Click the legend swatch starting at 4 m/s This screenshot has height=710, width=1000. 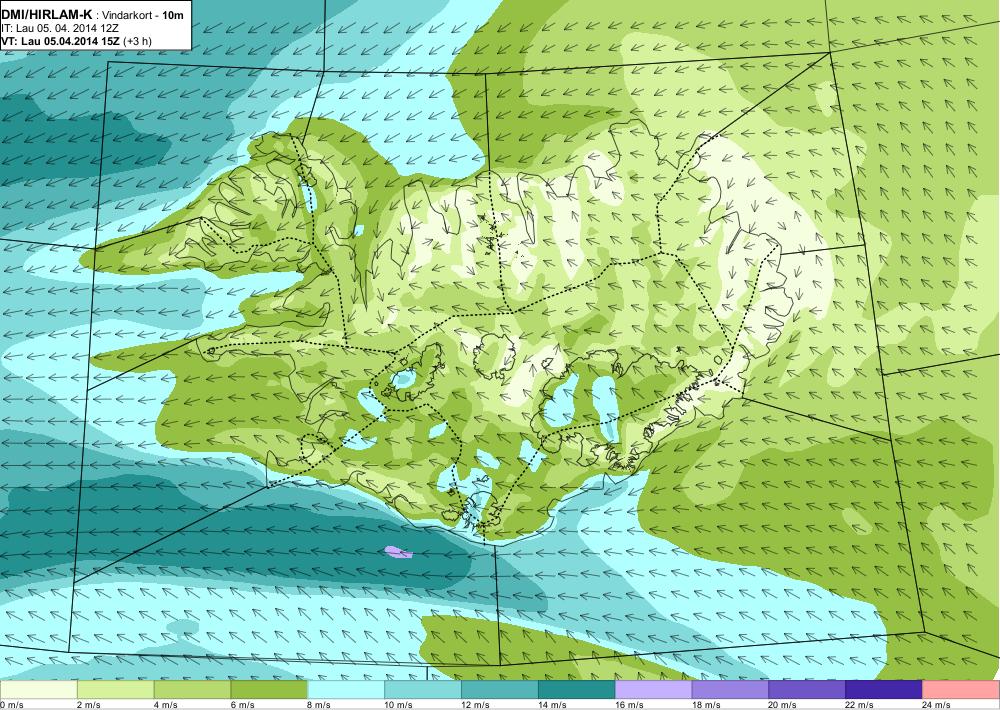pos(193,690)
